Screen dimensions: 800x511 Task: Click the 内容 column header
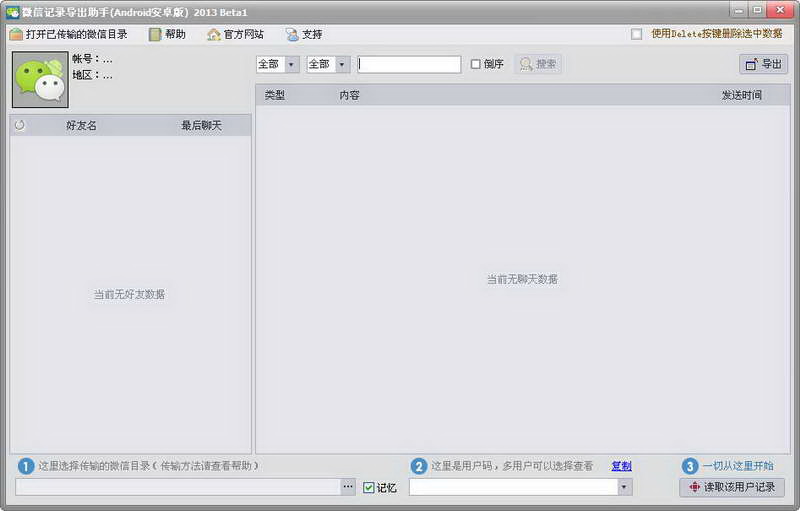[349, 95]
